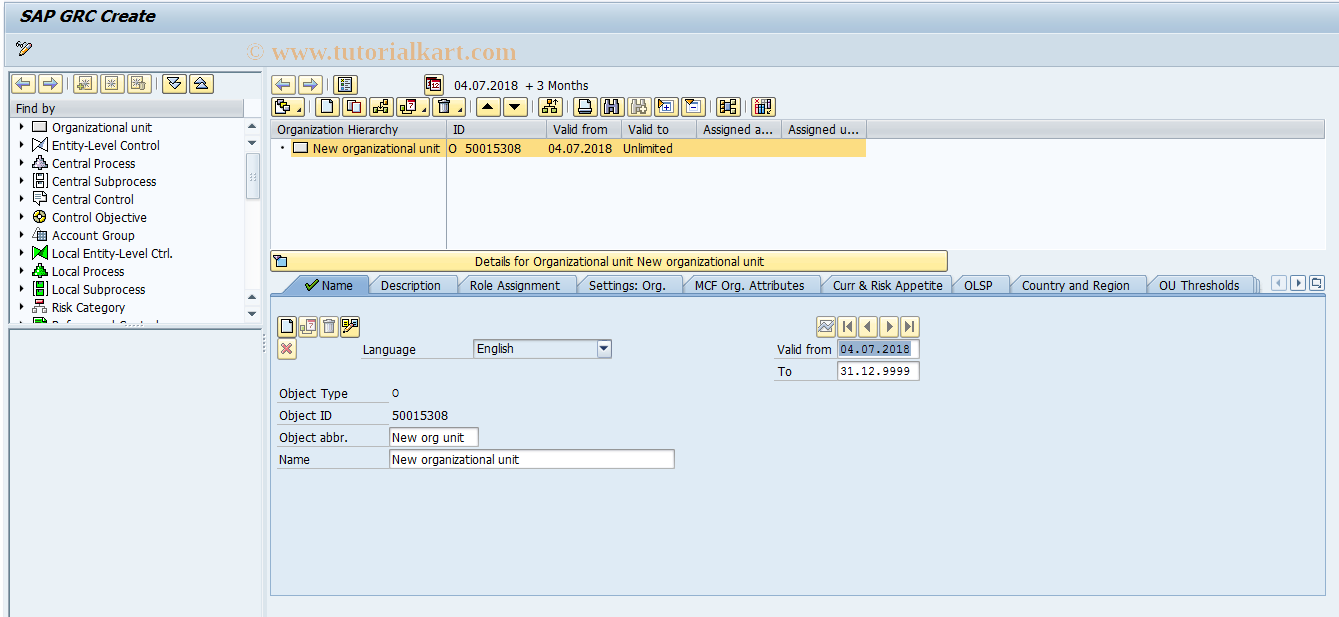The height and width of the screenshot is (617, 1339).
Task: Click the overview chart icon near Valid from
Action: coord(826,326)
